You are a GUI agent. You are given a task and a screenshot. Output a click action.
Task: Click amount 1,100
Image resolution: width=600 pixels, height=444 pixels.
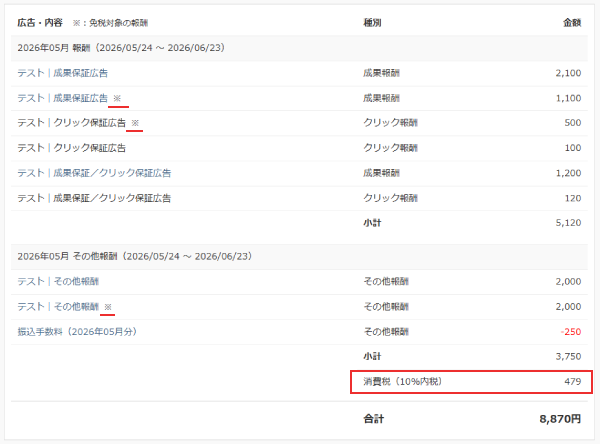pos(569,98)
